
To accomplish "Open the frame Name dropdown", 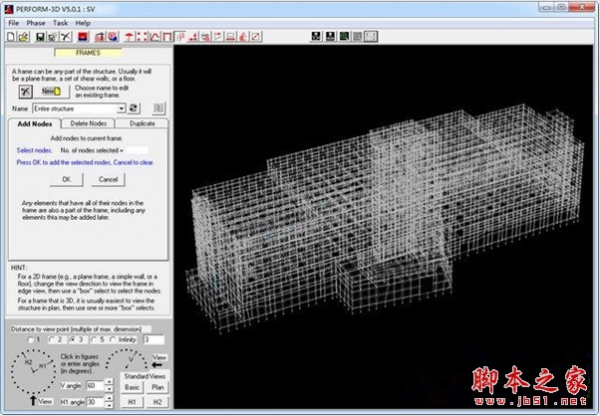I will click(121, 107).
